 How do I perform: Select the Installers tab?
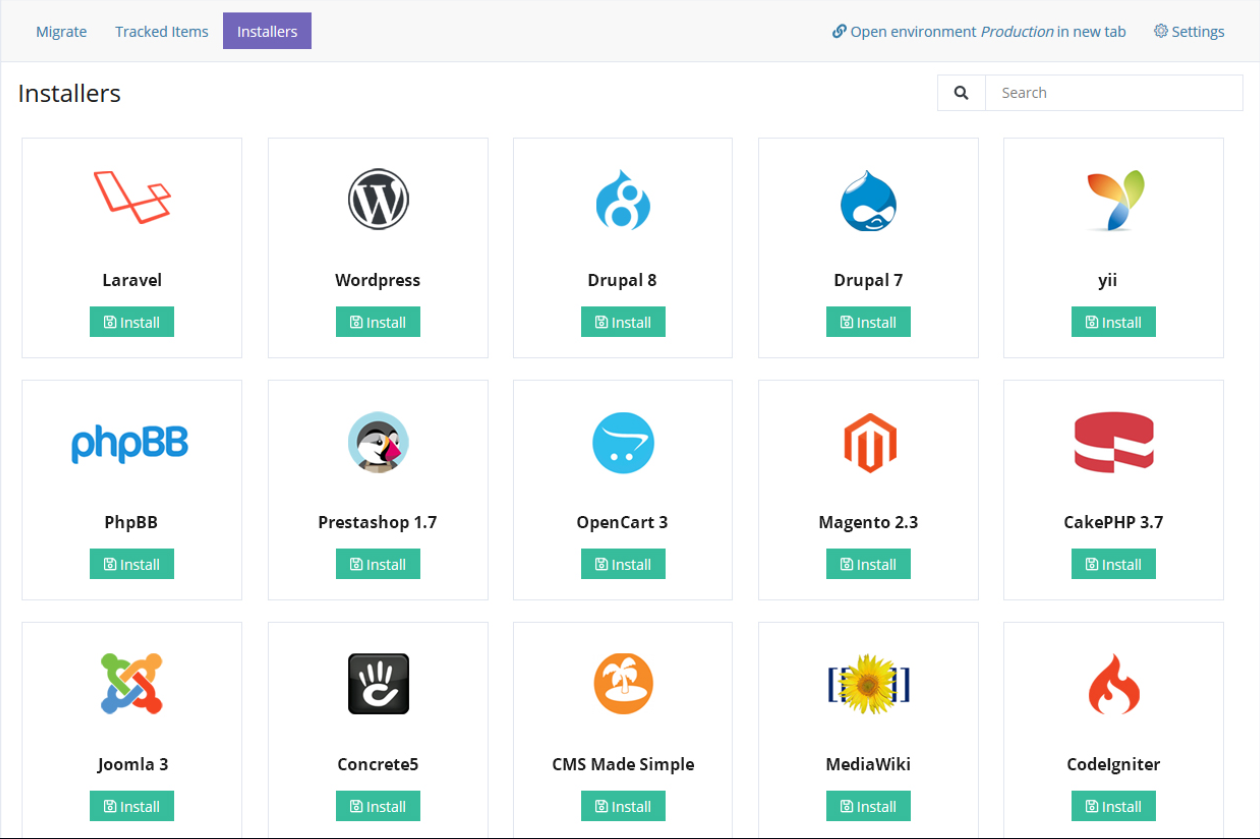pyautogui.click(x=267, y=31)
